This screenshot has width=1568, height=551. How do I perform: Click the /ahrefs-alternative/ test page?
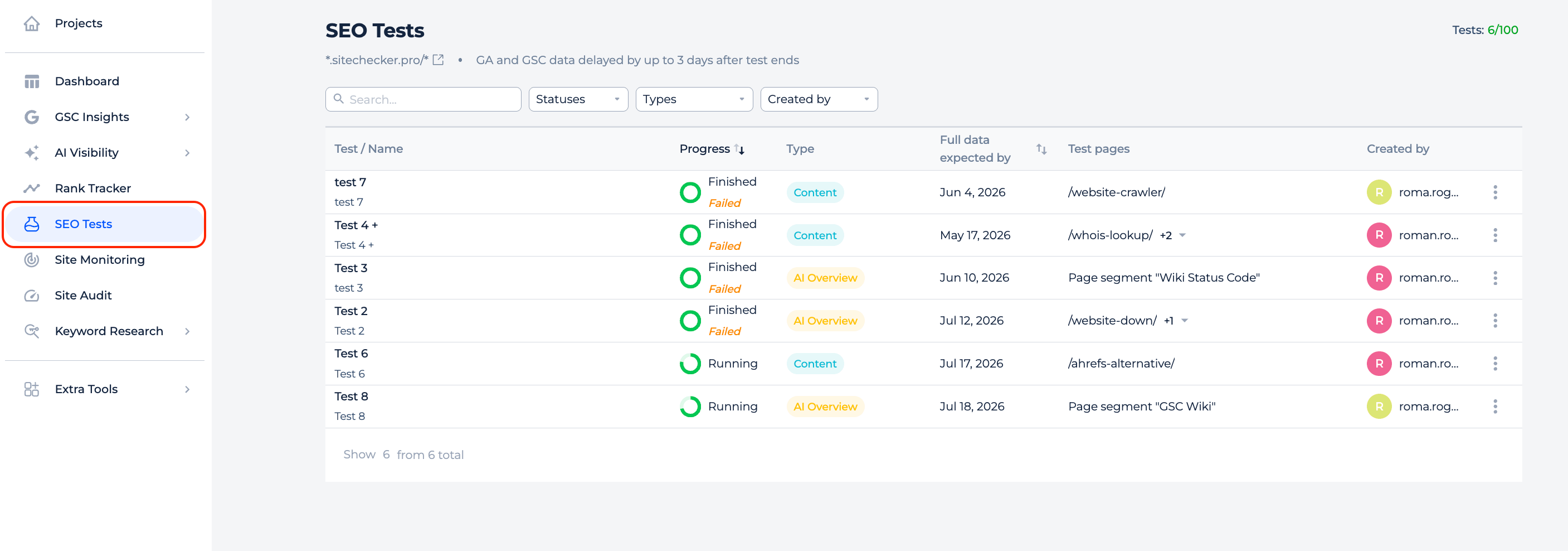(x=1121, y=364)
